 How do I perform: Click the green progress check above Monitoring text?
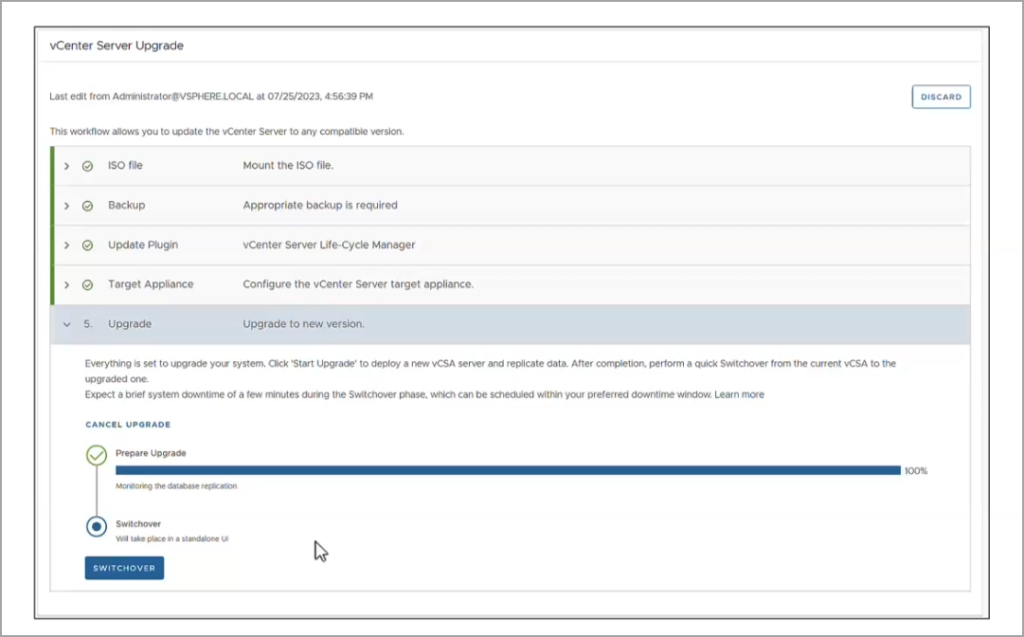[96, 455]
